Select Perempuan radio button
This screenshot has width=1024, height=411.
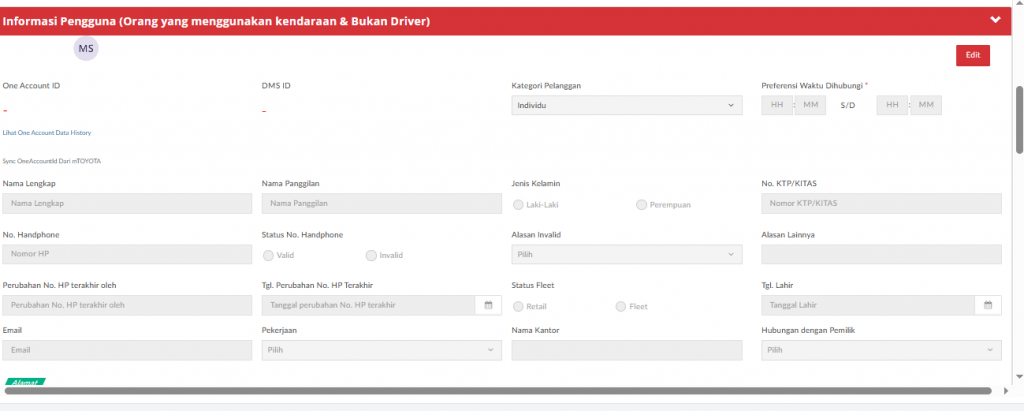point(641,204)
